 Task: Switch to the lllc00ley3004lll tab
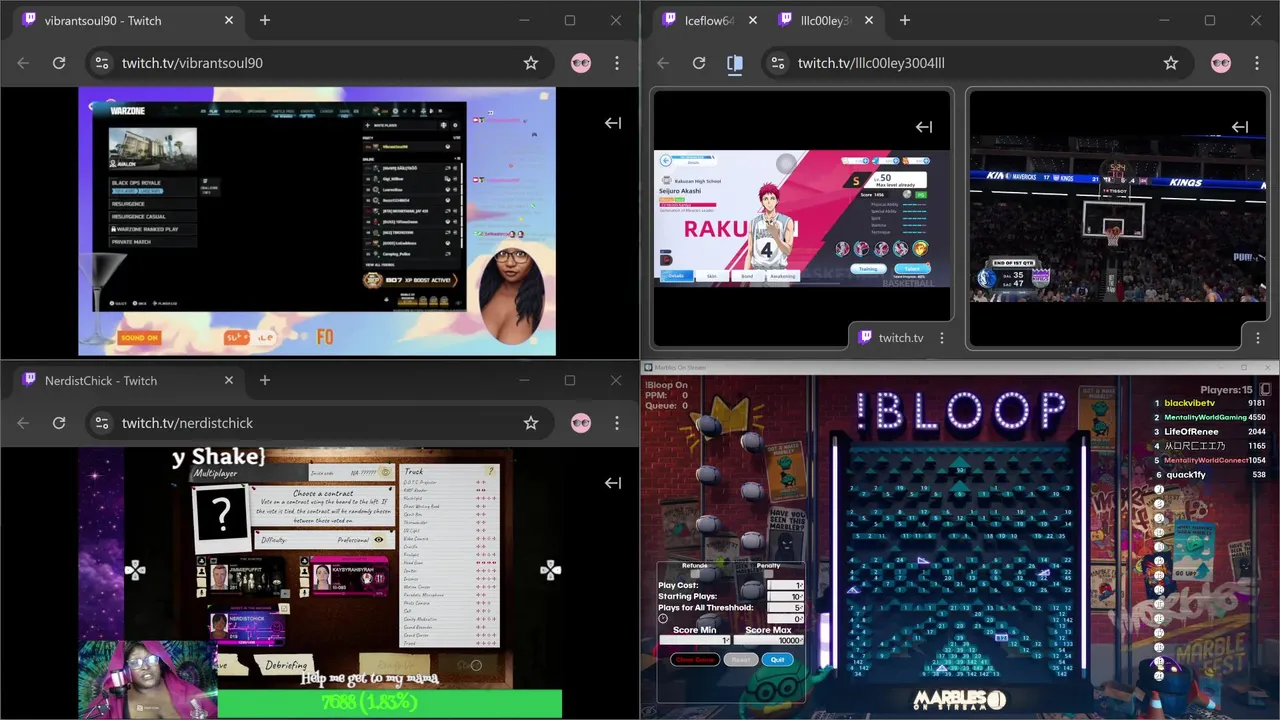[825, 20]
